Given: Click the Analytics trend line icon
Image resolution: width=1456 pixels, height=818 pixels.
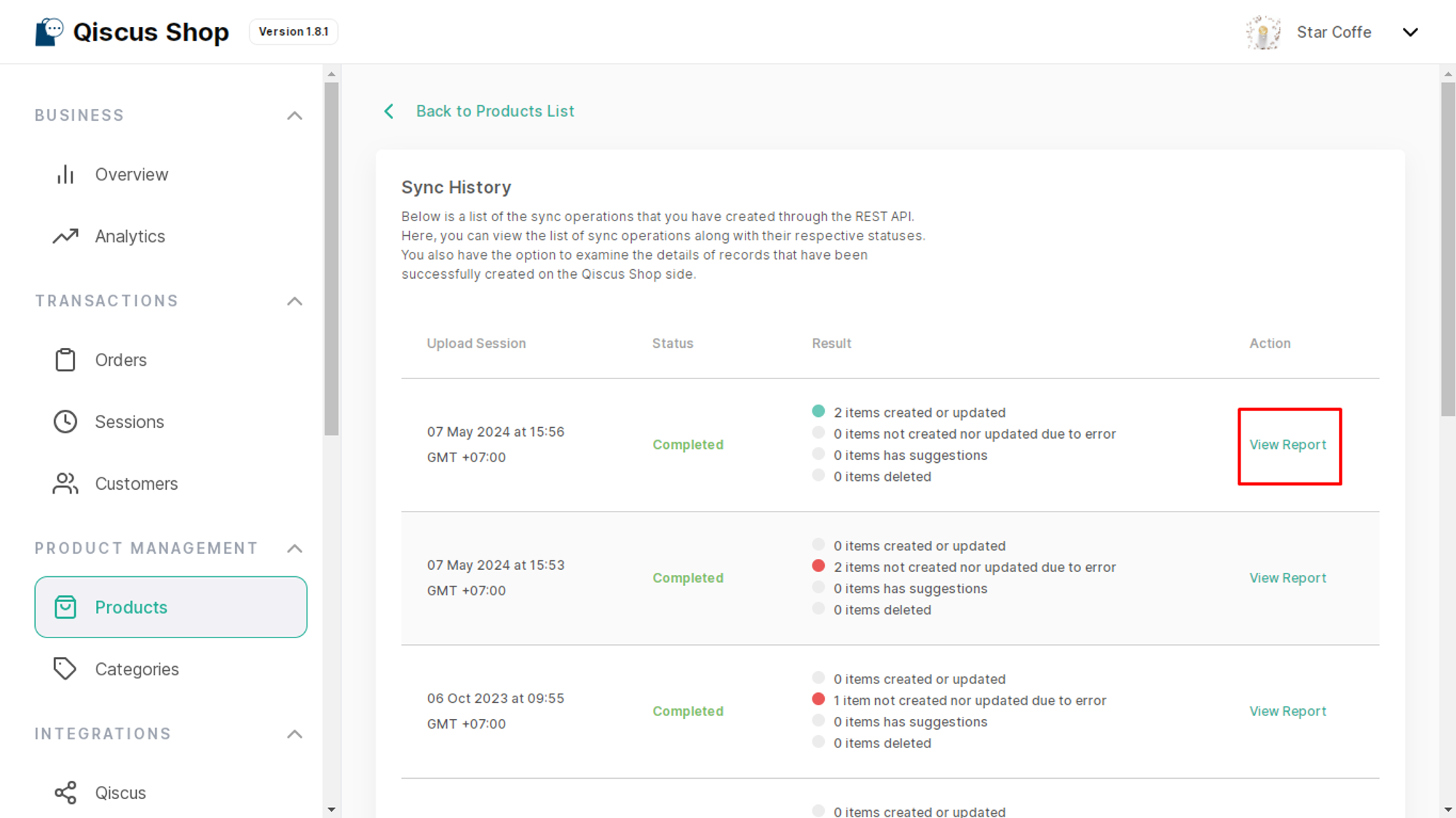Looking at the screenshot, I should click(66, 237).
